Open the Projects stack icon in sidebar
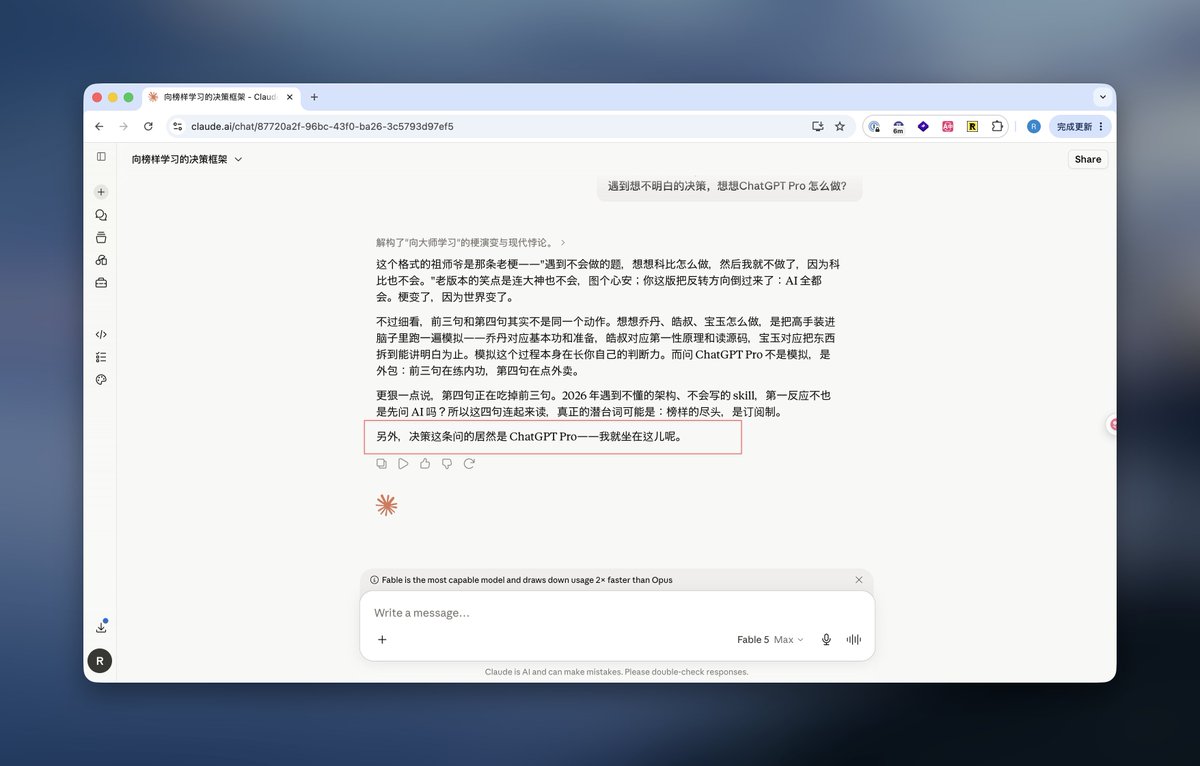This screenshot has height=766, width=1200. tap(101, 238)
